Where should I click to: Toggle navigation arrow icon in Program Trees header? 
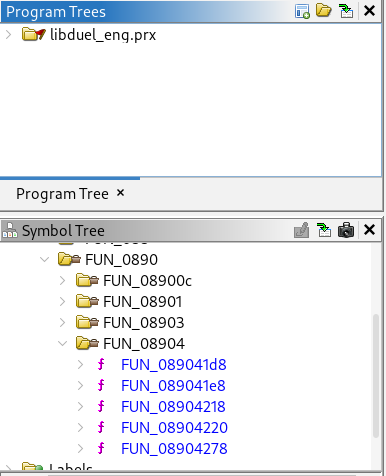pyautogui.click(x=346, y=11)
